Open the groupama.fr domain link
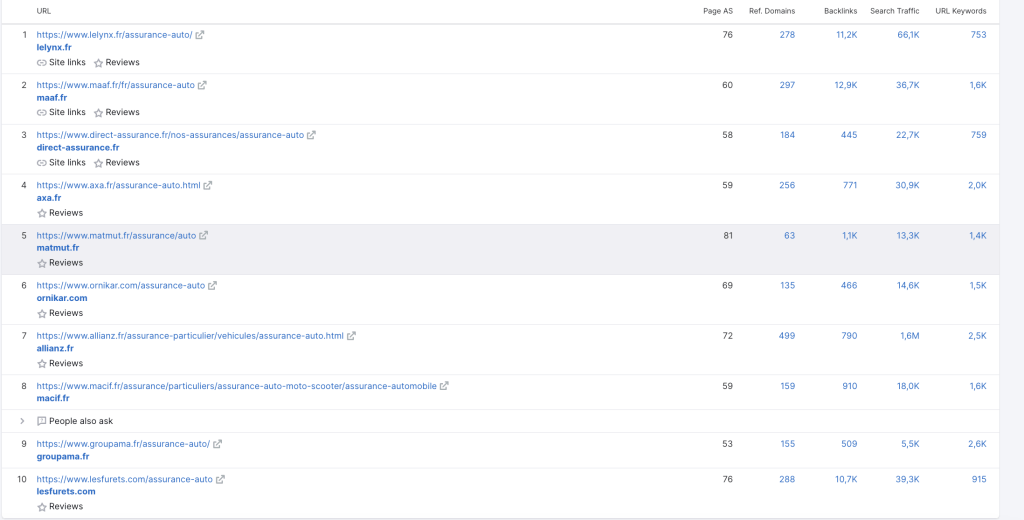 pyautogui.click(x=63, y=456)
